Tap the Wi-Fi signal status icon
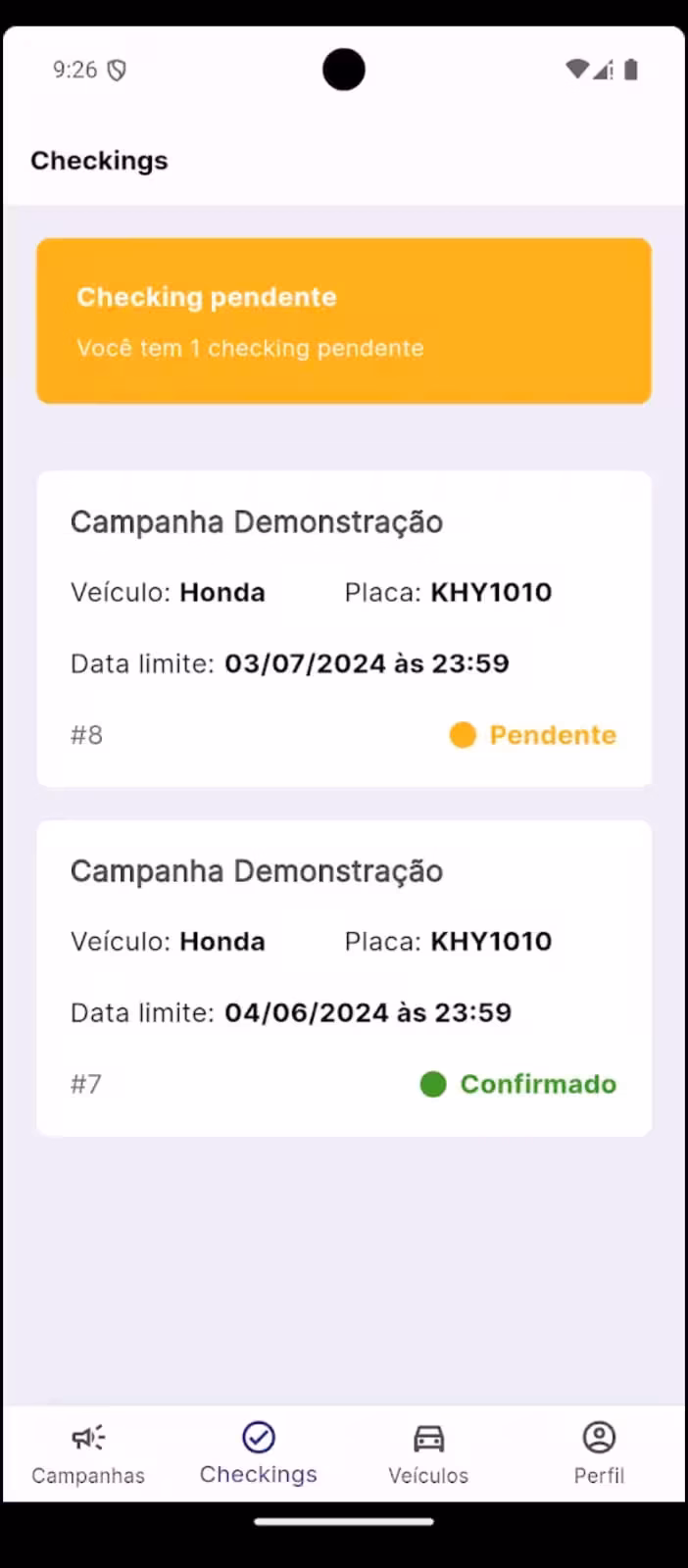The height and width of the screenshot is (1568, 688). click(577, 69)
